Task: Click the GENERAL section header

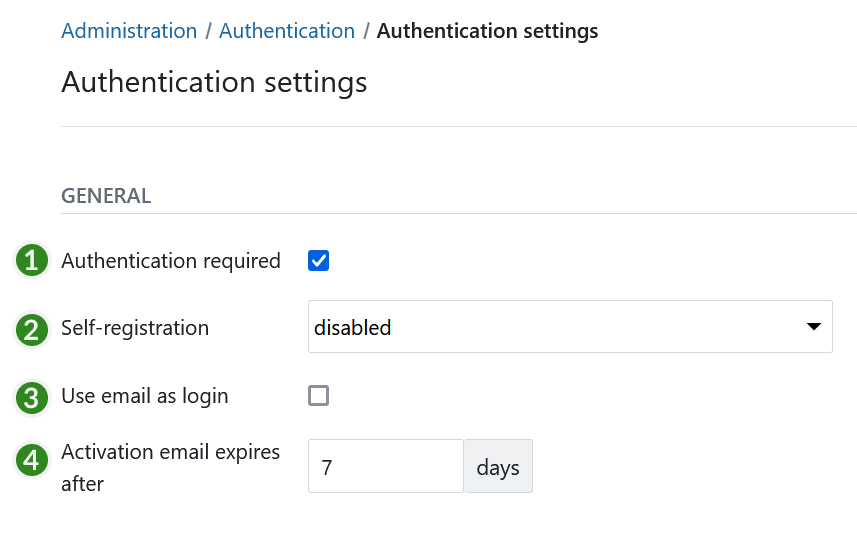Action: (x=106, y=196)
